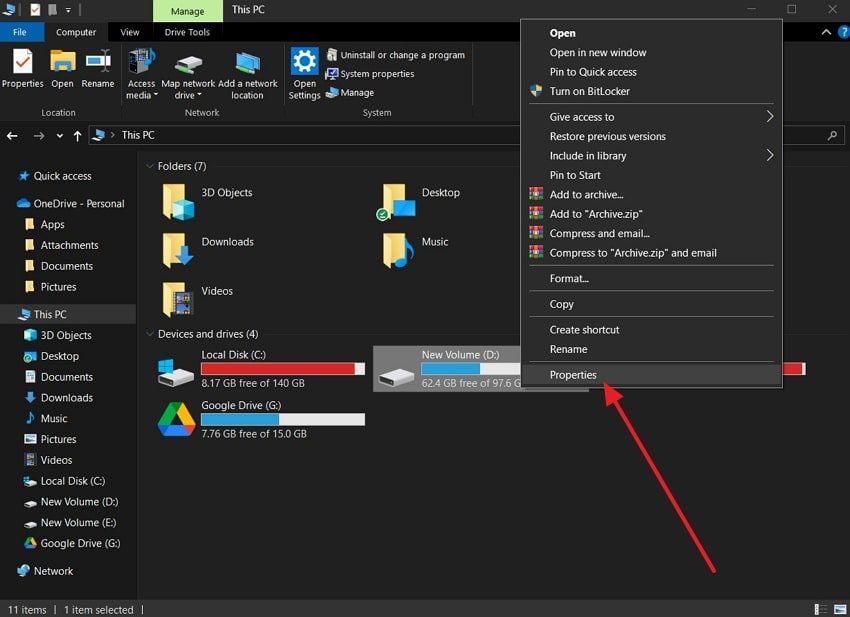Click New Volume (D:) usage bar

click(471, 369)
